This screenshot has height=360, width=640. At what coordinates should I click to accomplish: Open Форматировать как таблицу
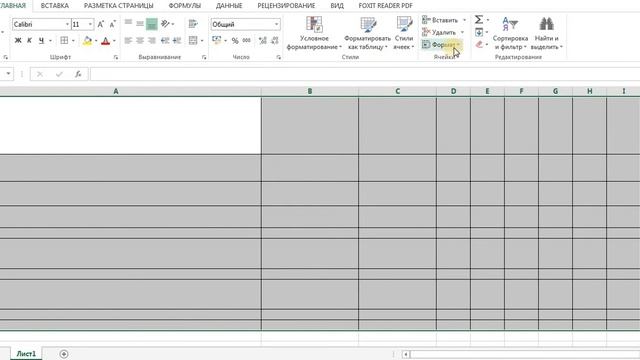pyautogui.click(x=367, y=33)
